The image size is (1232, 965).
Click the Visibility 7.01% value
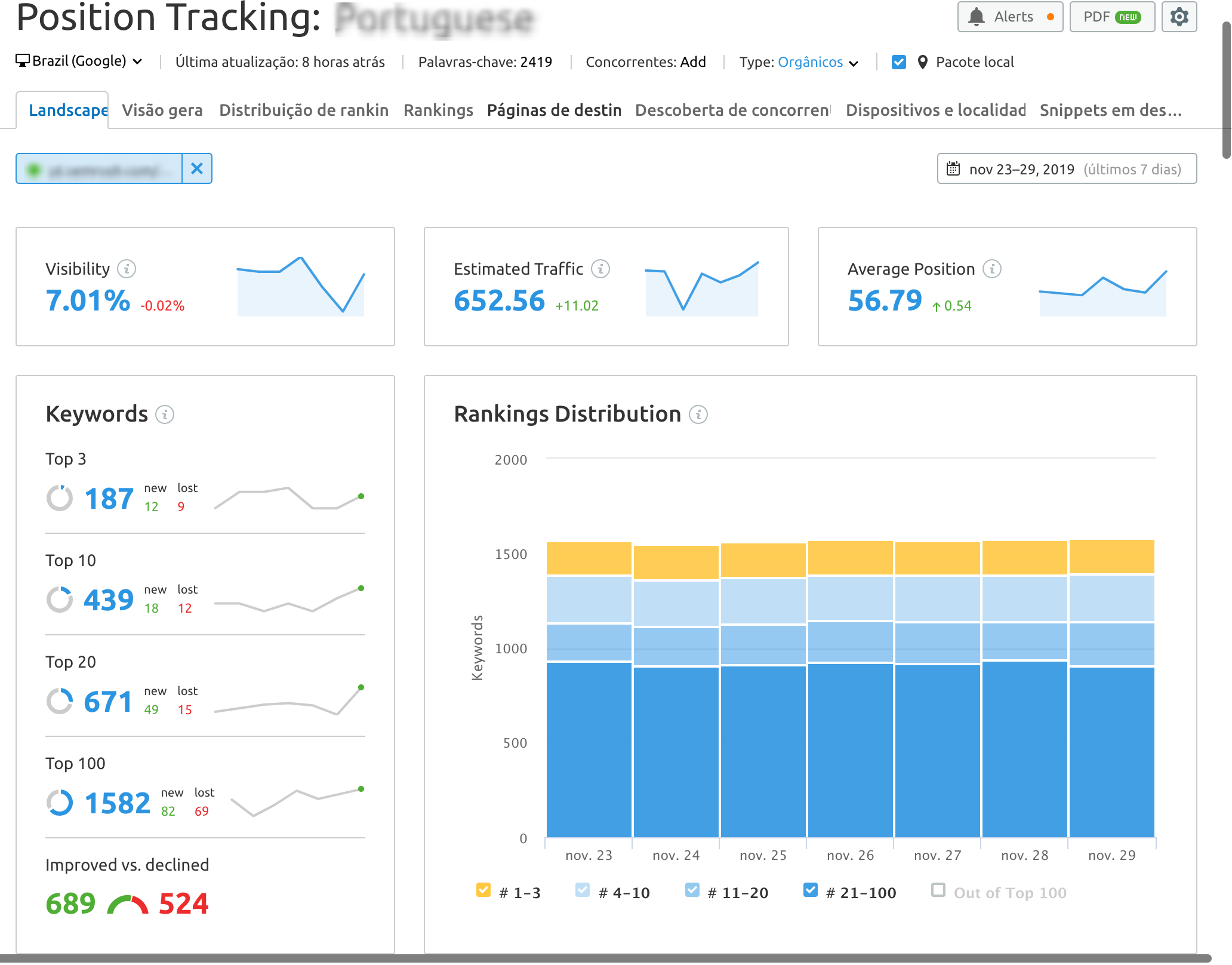coord(88,300)
